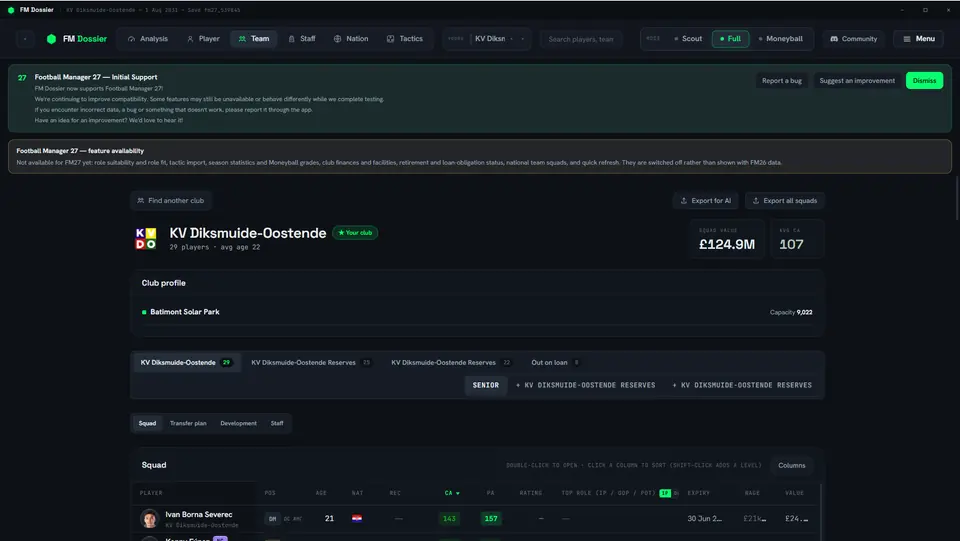Toggle the green IP top role switch
The width and height of the screenshot is (960, 541).
[x=665, y=493]
